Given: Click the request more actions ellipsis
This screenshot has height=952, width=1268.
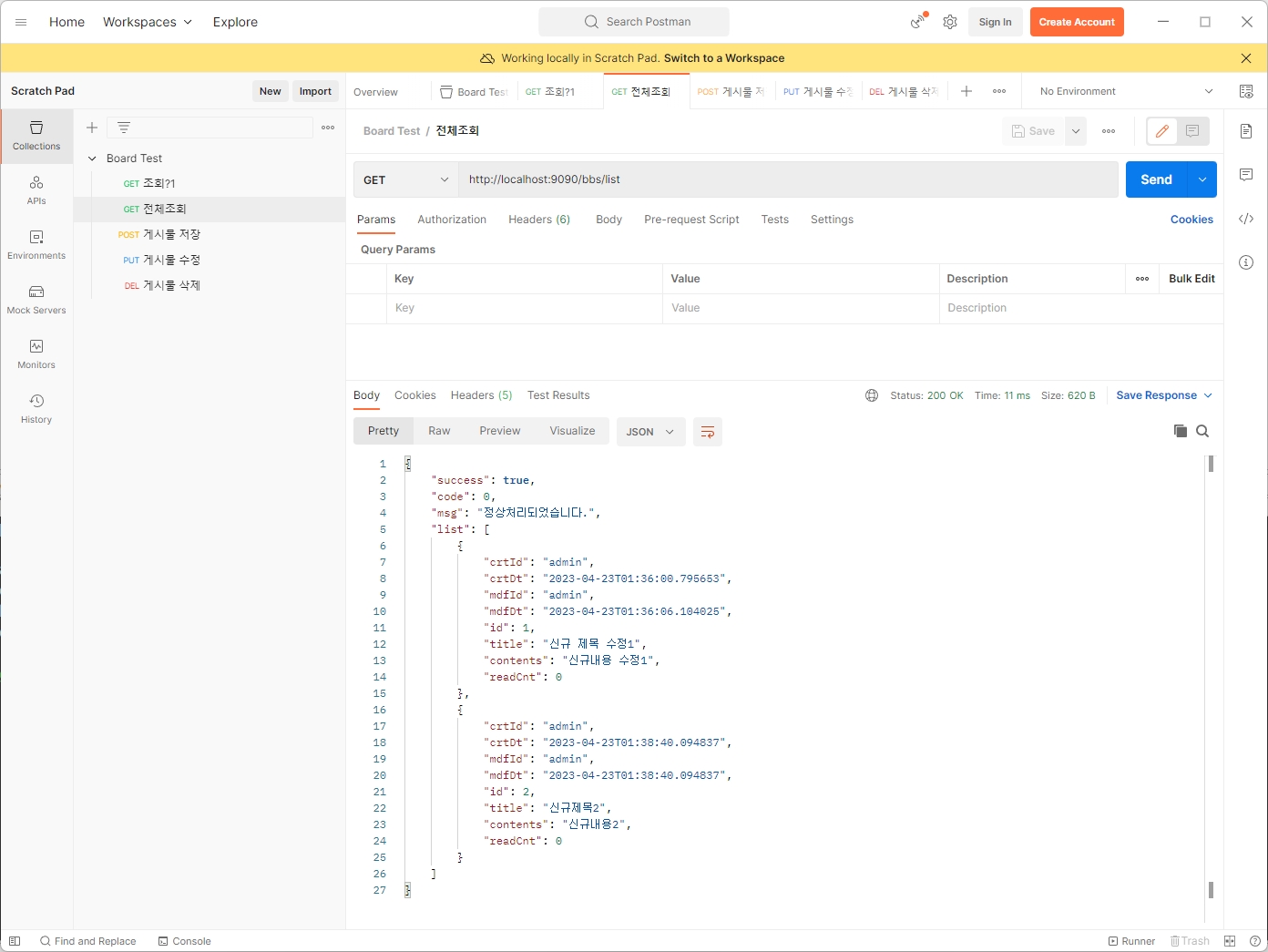Looking at the screenshot, I should coord(1109,131).
